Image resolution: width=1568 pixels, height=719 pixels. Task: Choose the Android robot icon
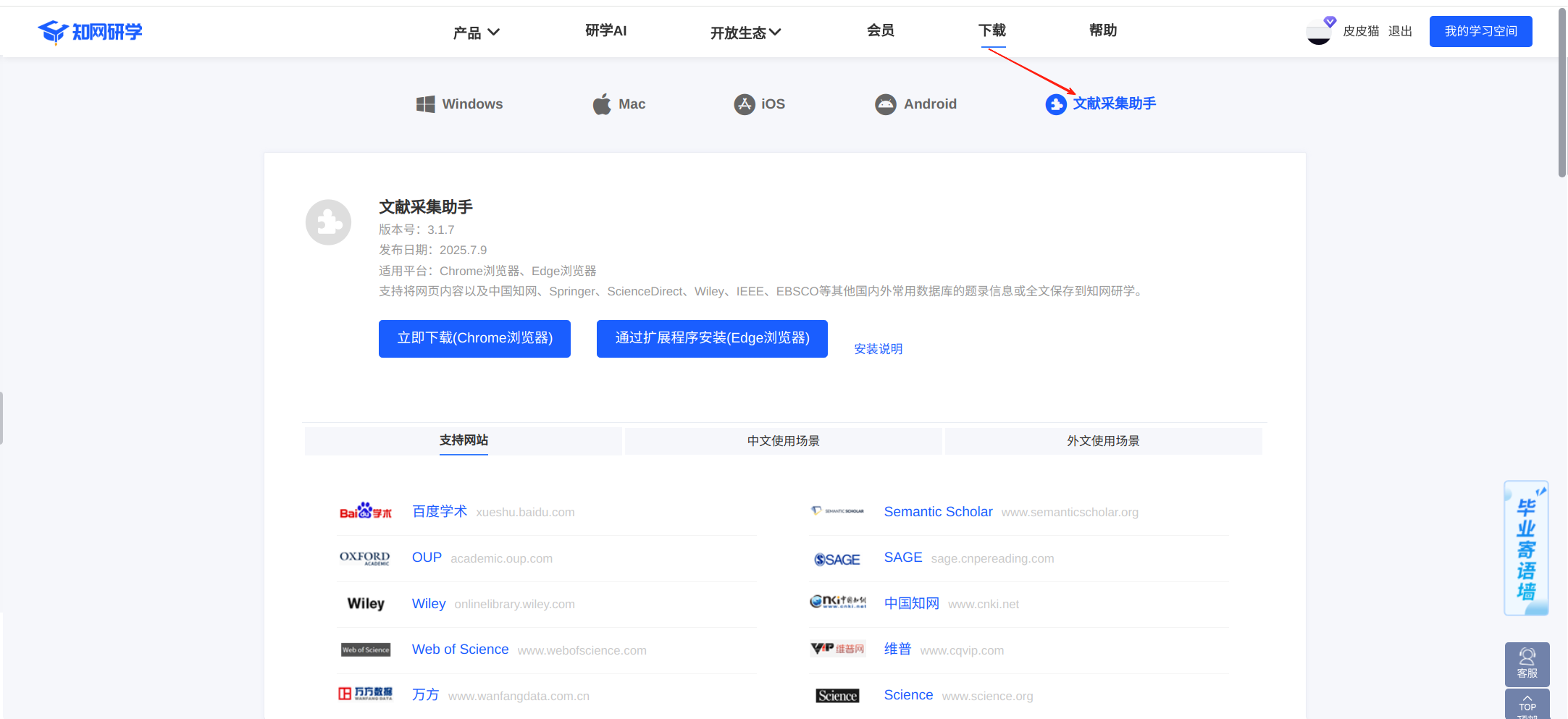tap(885, 104)
